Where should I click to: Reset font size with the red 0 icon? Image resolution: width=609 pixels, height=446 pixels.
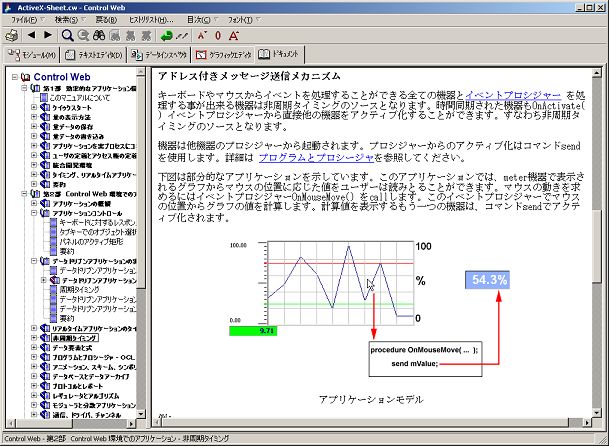click(219, 35)
